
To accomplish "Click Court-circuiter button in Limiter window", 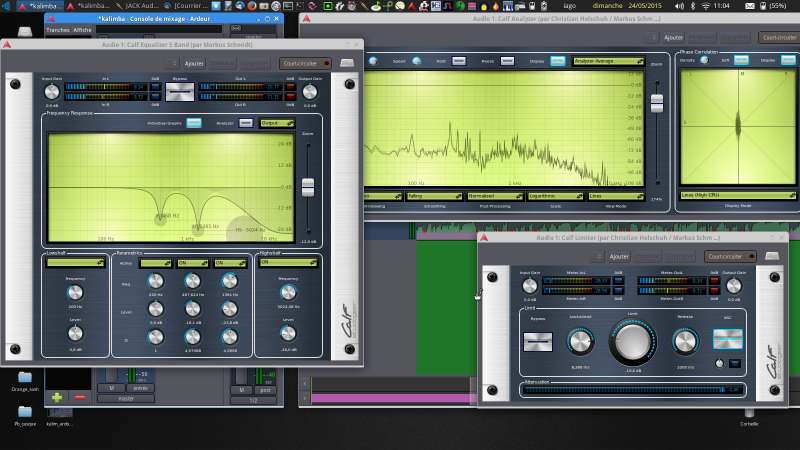I will tap(727, 256).
